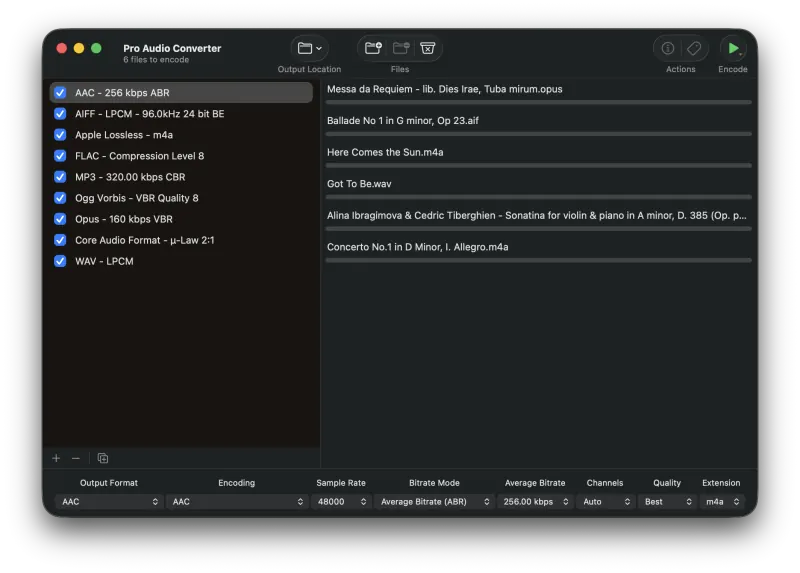
Task: Open the Quality Best dropdown
Action: pos(667,502)
